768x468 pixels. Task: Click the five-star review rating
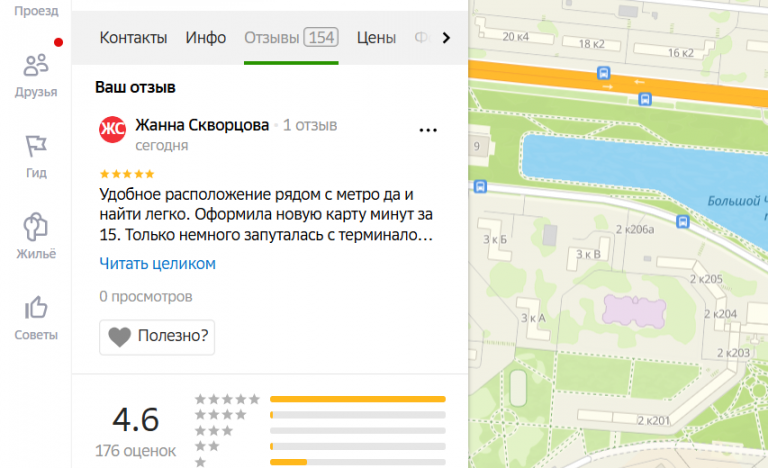coord(127,174)
